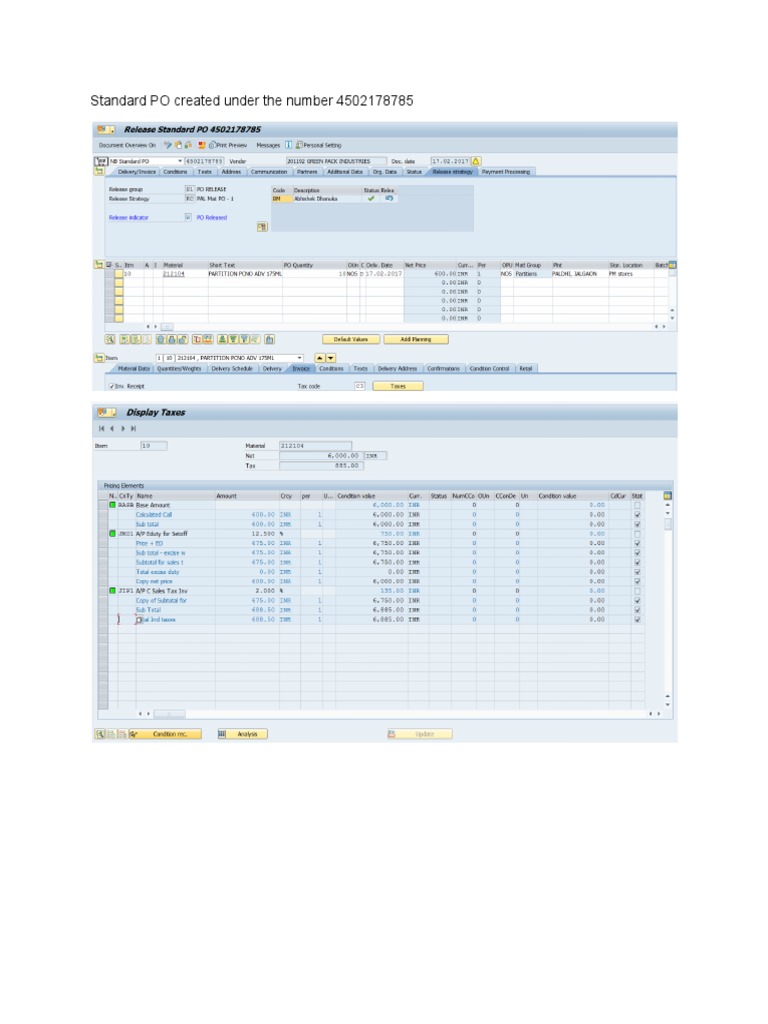Click the magnifier icon left of Condition rec.
768x1024 pixels.
point(100,734)
